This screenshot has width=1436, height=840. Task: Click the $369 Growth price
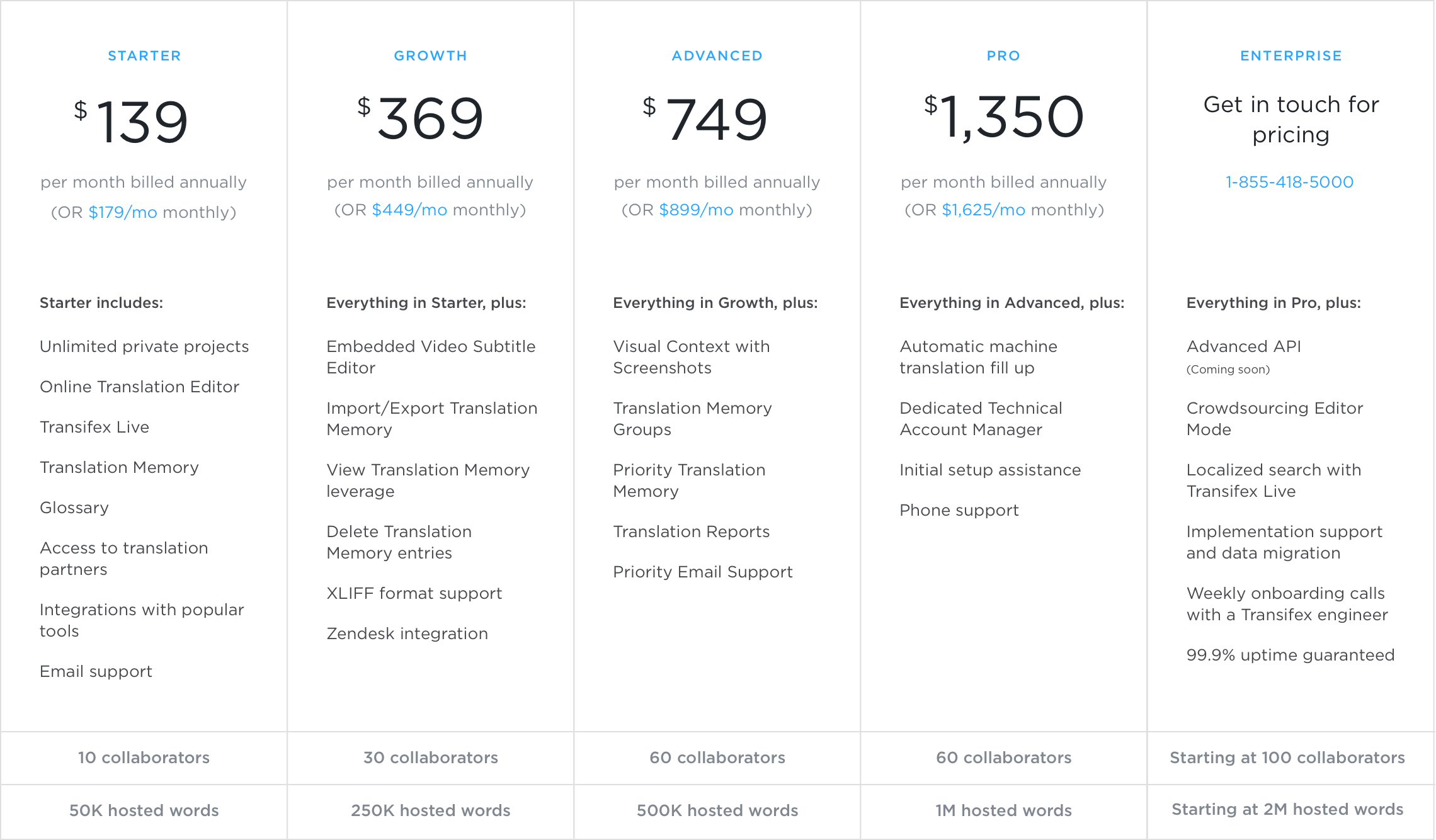tap(421, 118)
